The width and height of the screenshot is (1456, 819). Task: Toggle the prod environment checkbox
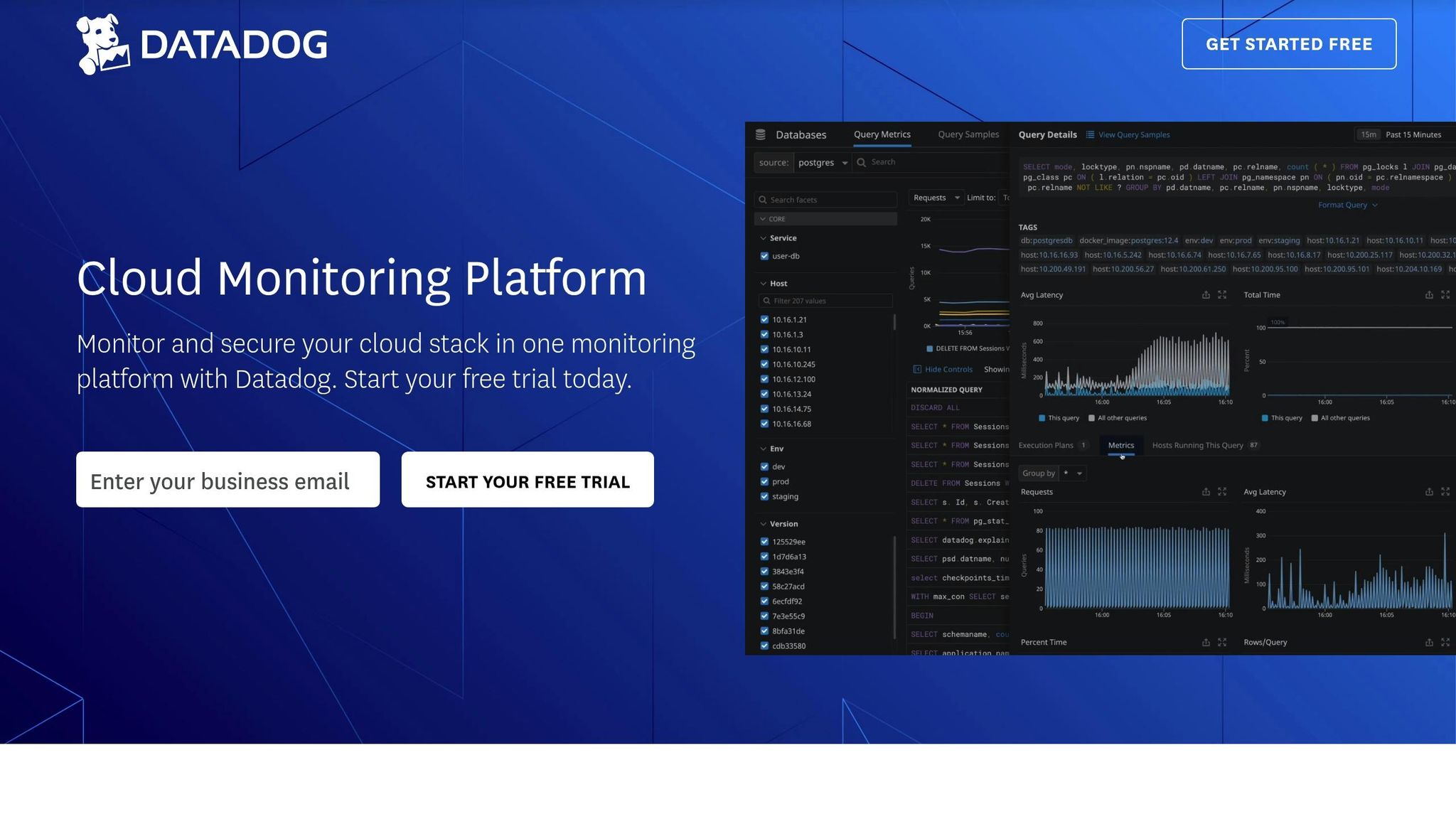[x=764, y=481]
